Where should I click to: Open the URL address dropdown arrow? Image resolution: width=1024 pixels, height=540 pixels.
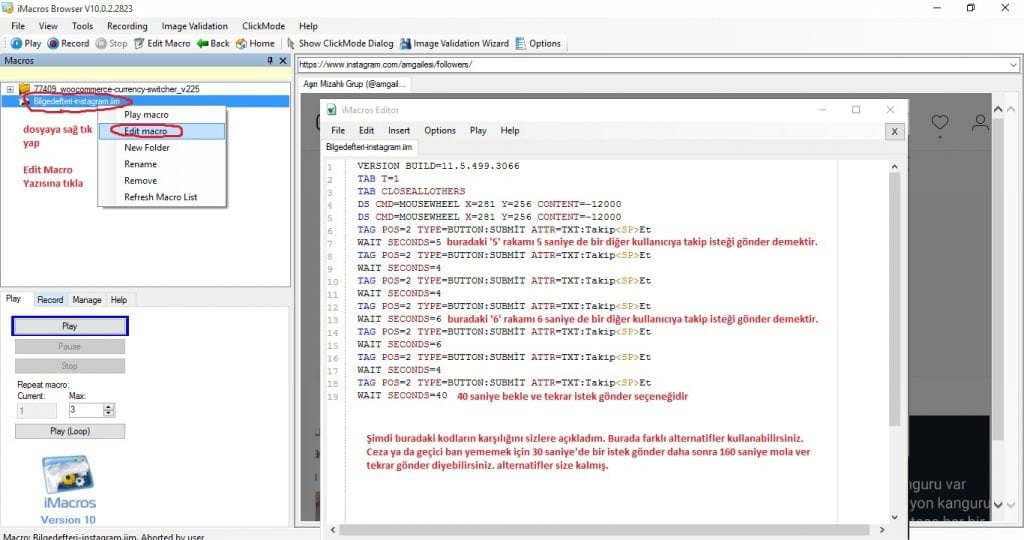pos(1013,65)
